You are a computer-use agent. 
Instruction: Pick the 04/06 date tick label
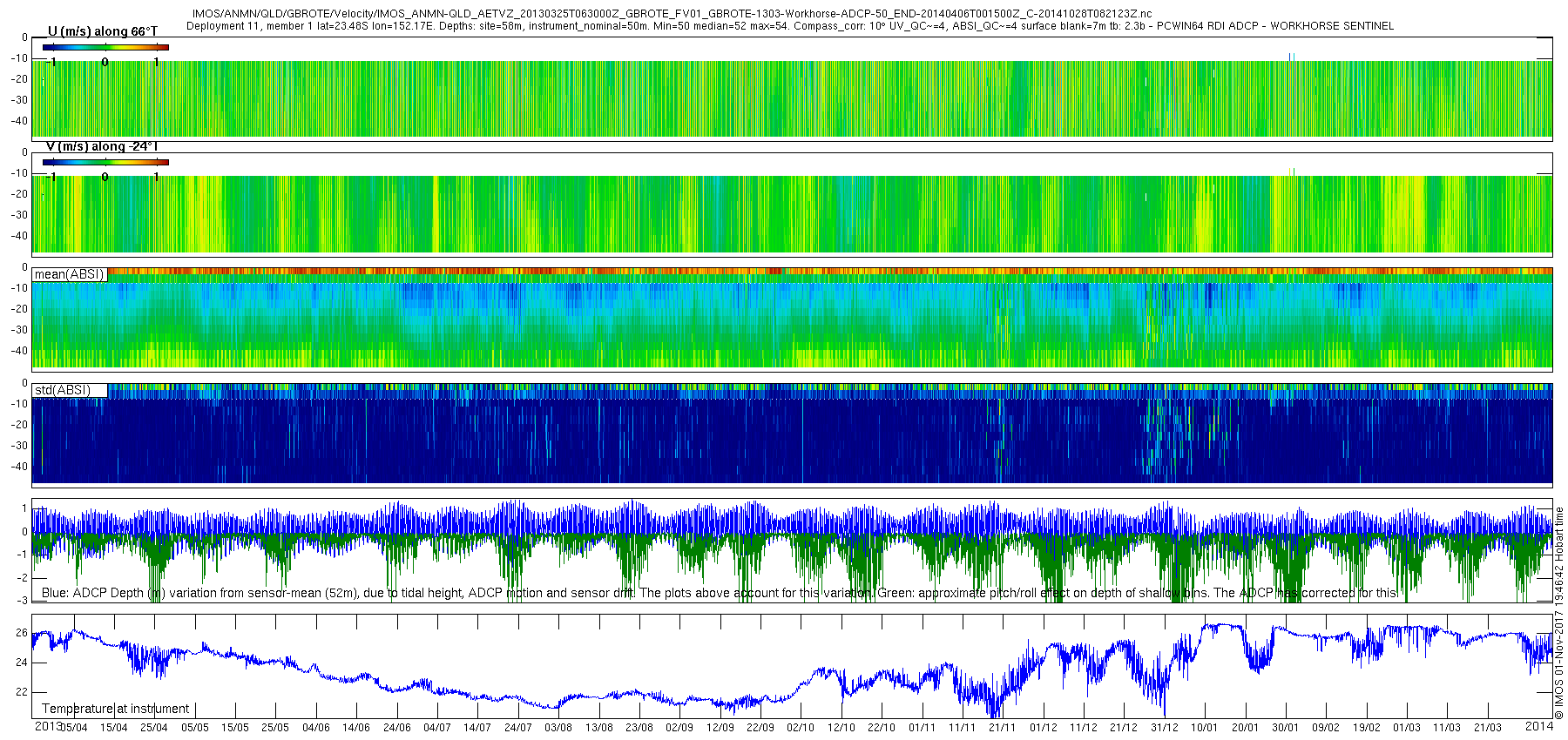pyautogui.click(x=316, y=728)
